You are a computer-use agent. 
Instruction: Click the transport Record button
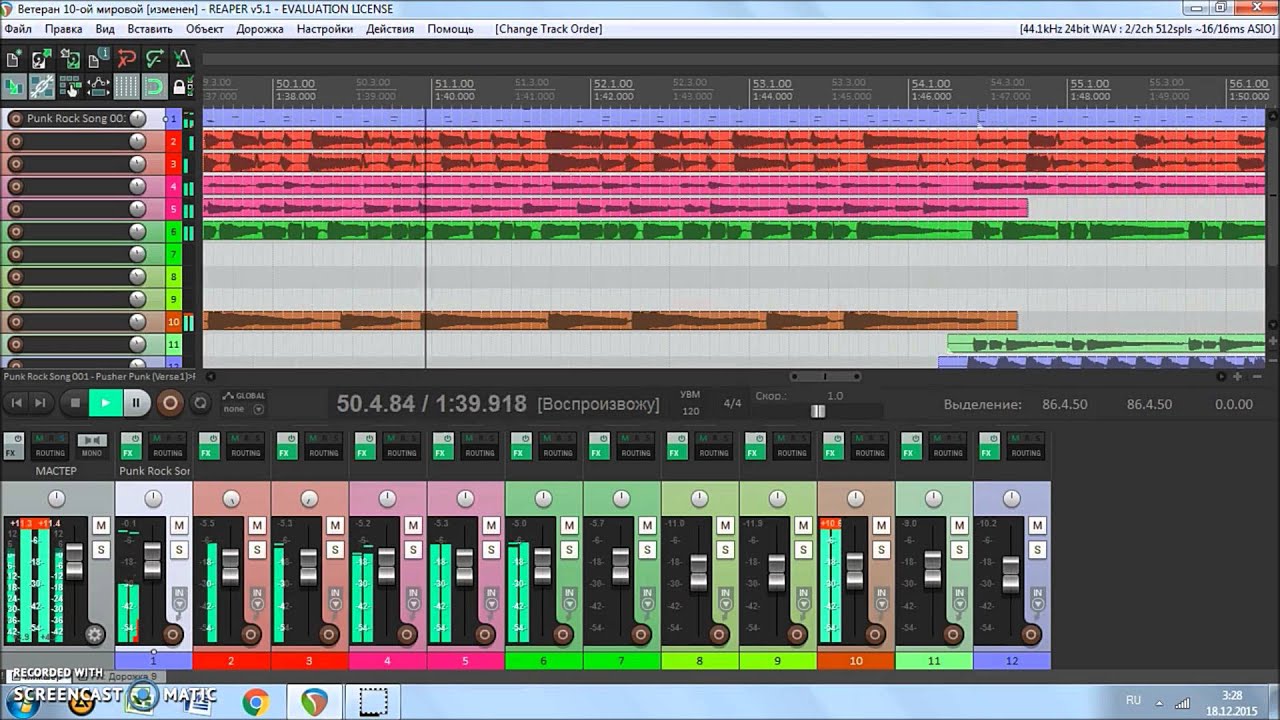tap(170, 403)
